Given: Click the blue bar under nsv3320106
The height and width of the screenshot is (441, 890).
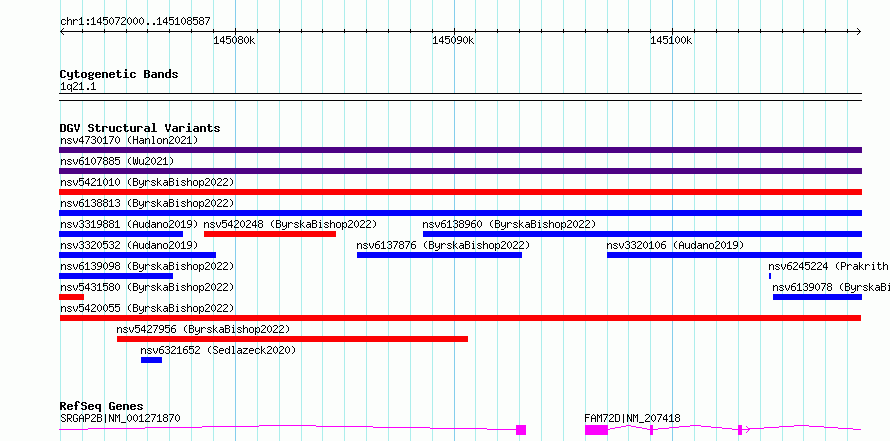Looking at the screenshot, I should coord(734,255).
